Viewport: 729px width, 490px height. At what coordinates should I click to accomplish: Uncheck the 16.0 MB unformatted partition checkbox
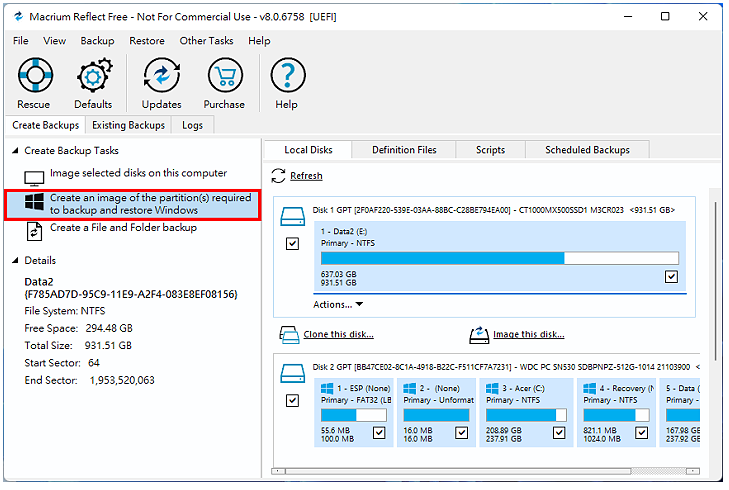(462, 433)
